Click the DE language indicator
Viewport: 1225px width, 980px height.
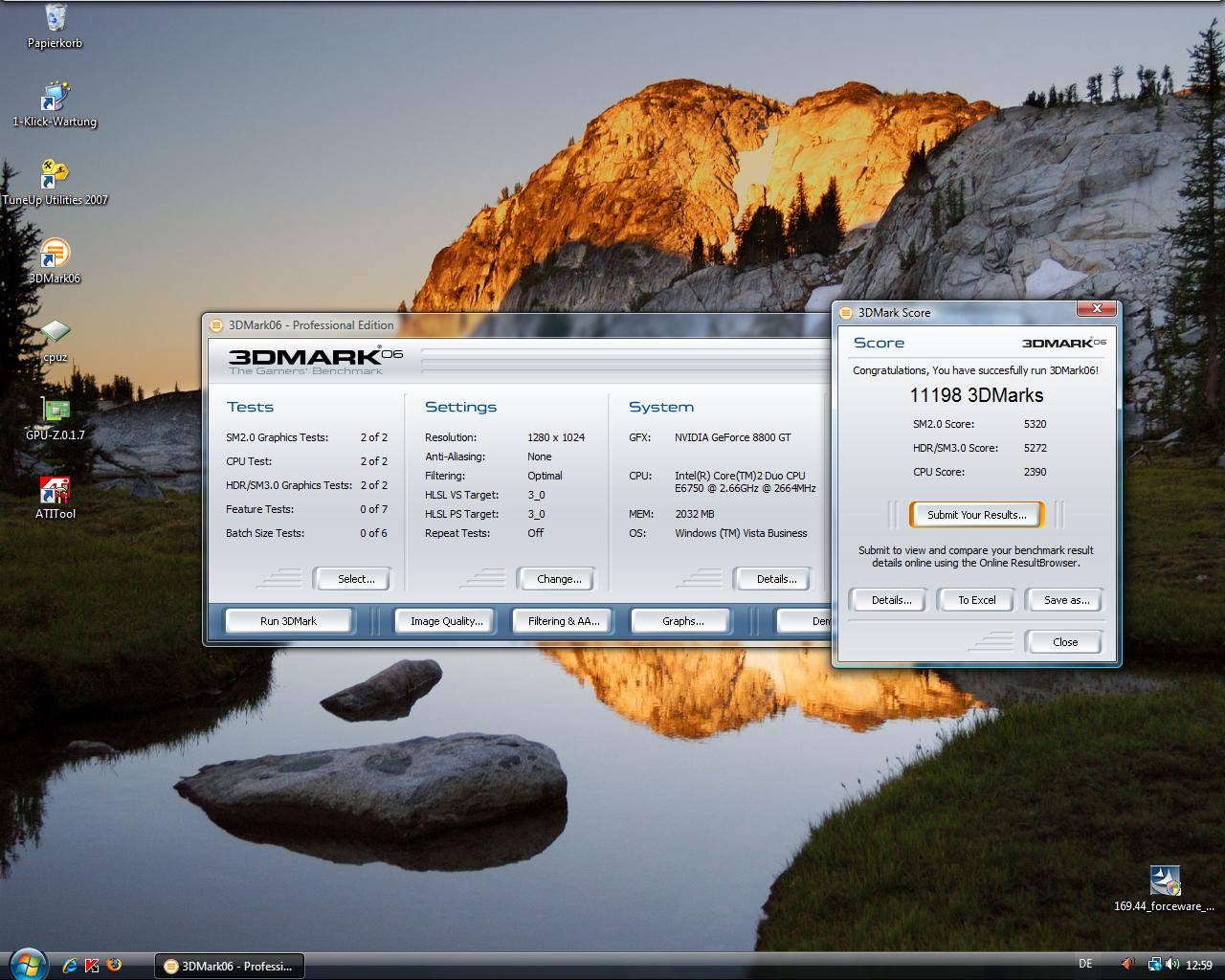[1085, 965]
